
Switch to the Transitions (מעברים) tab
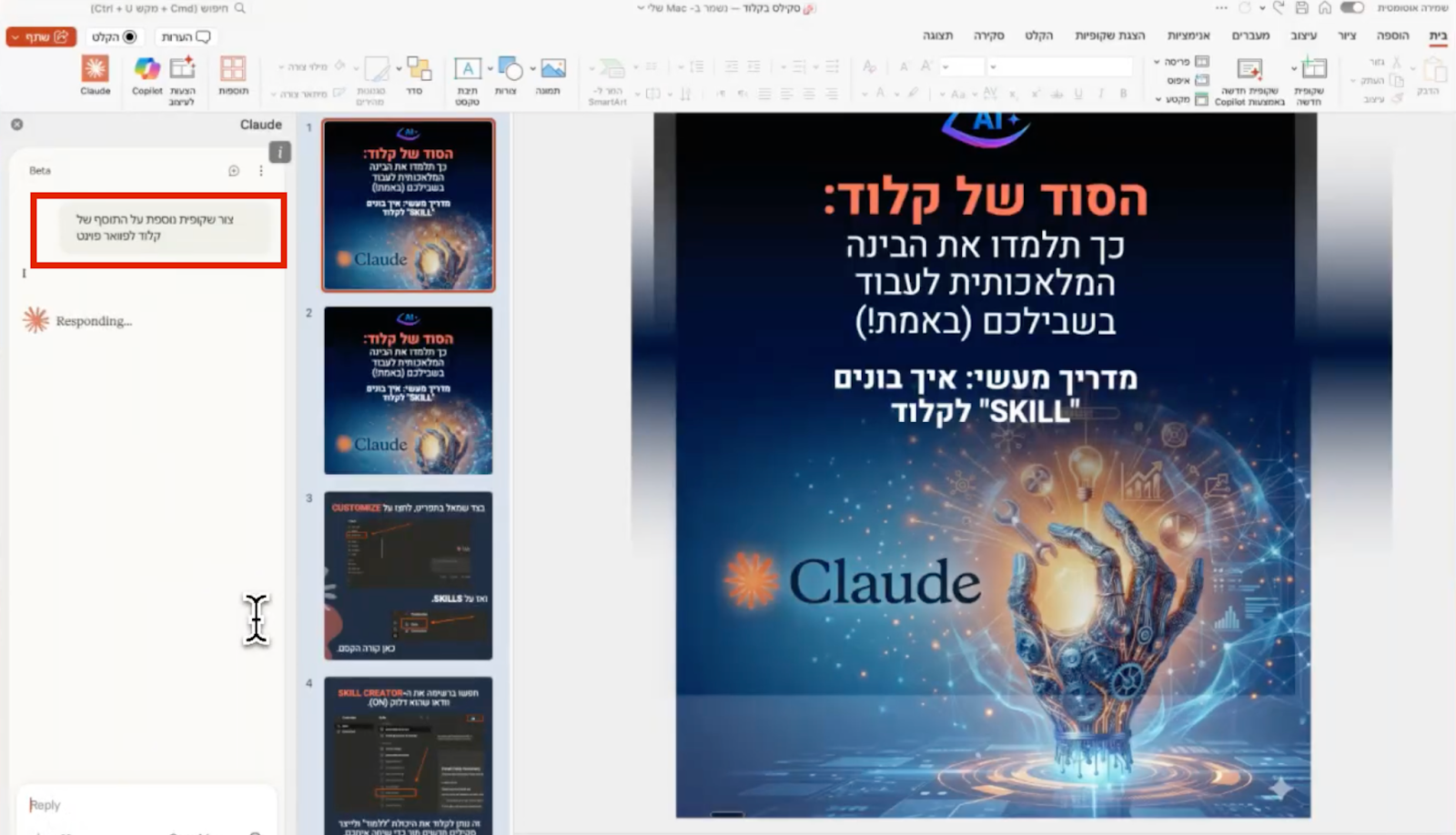coord(1250,35)
